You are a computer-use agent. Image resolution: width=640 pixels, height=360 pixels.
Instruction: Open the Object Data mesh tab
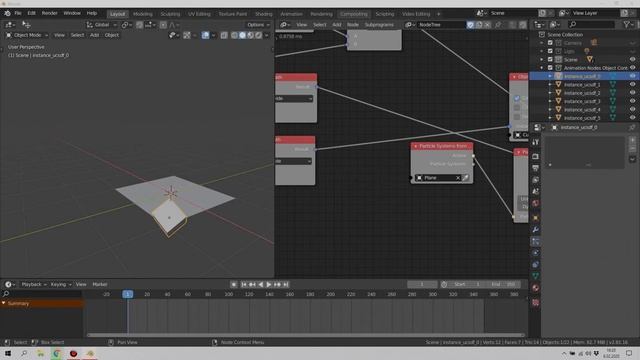(x=536, y=276)
